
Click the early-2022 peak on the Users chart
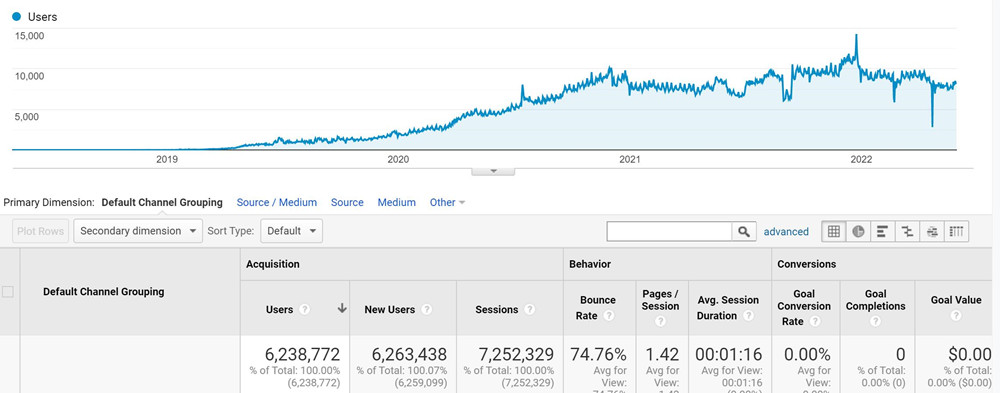tap(856, 36)
